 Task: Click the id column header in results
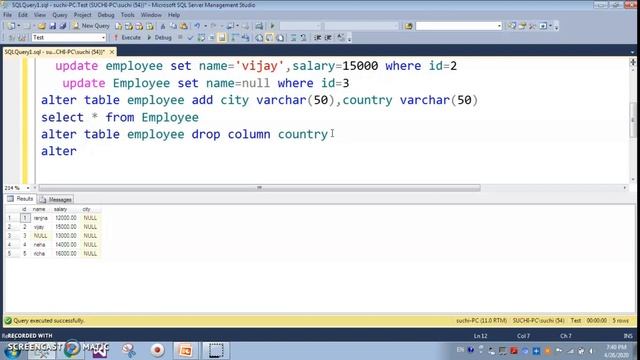pos(24,209)
